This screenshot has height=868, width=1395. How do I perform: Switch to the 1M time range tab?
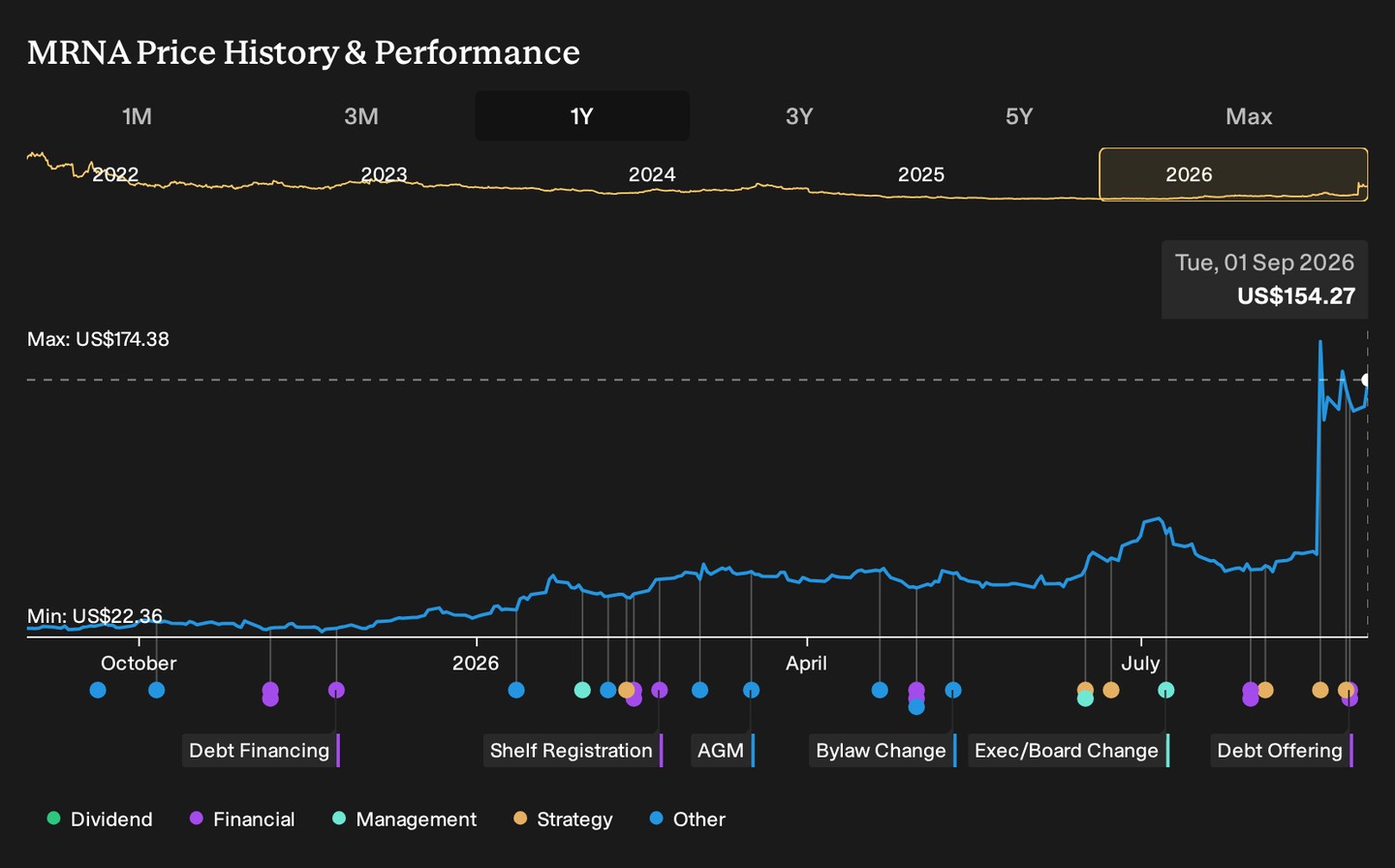coord(137,116)
